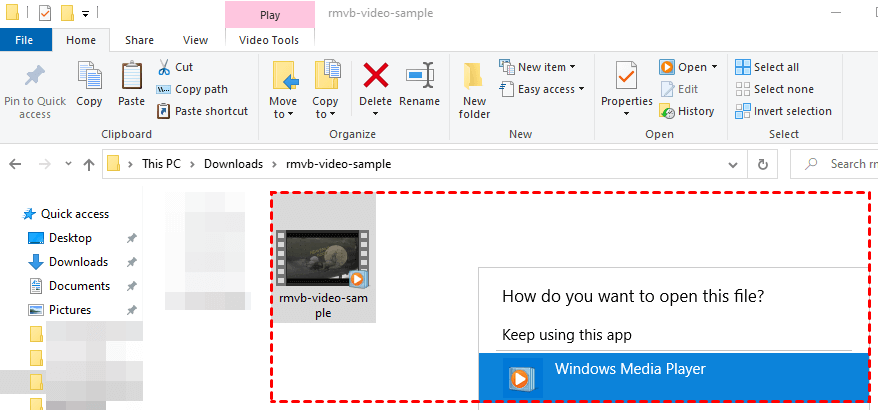Open the Easy access dropdown
The image size is (878, 410).
[x=541, y=89]
